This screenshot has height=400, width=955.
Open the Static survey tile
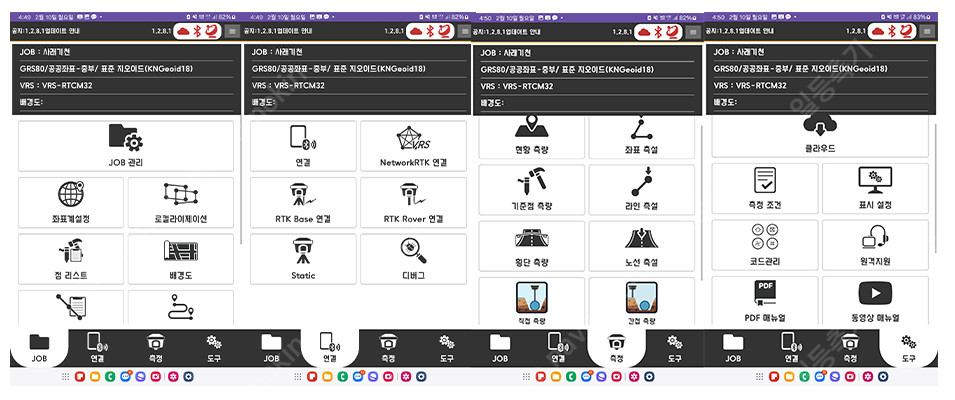click(x=302, y=257)
